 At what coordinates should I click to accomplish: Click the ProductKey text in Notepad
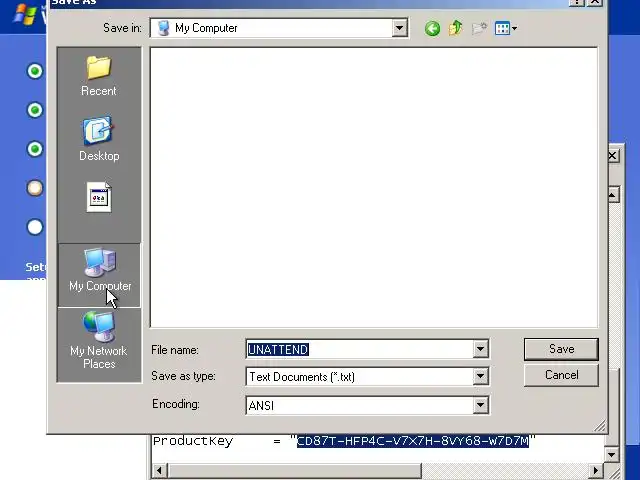pos(193,441)
